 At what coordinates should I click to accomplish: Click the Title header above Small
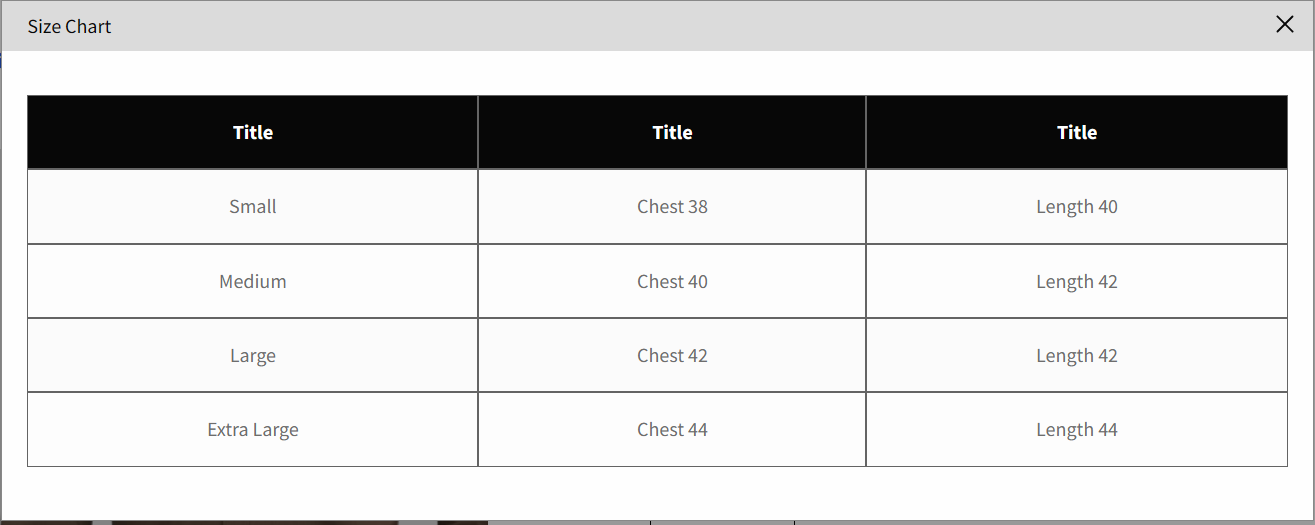click(x=253, y=132)
